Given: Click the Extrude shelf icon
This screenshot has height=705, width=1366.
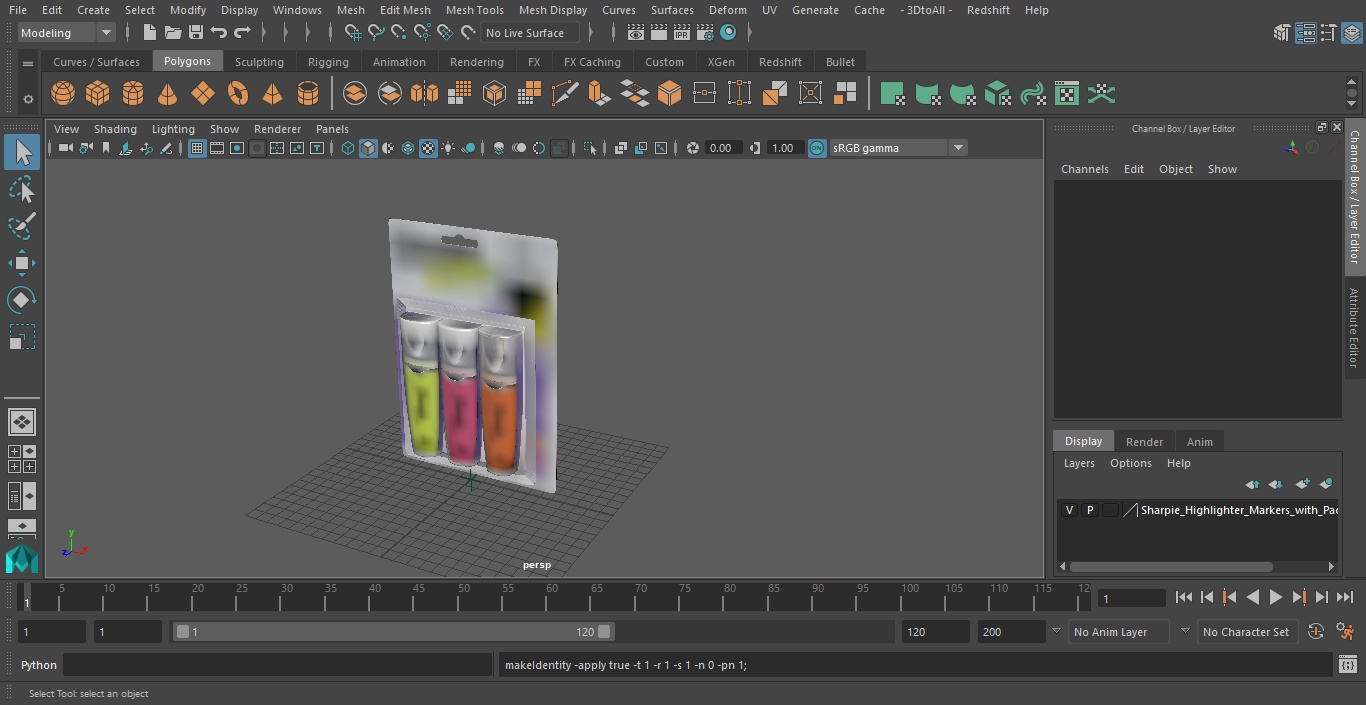Looking at the screenshot, I should point(599,94).
